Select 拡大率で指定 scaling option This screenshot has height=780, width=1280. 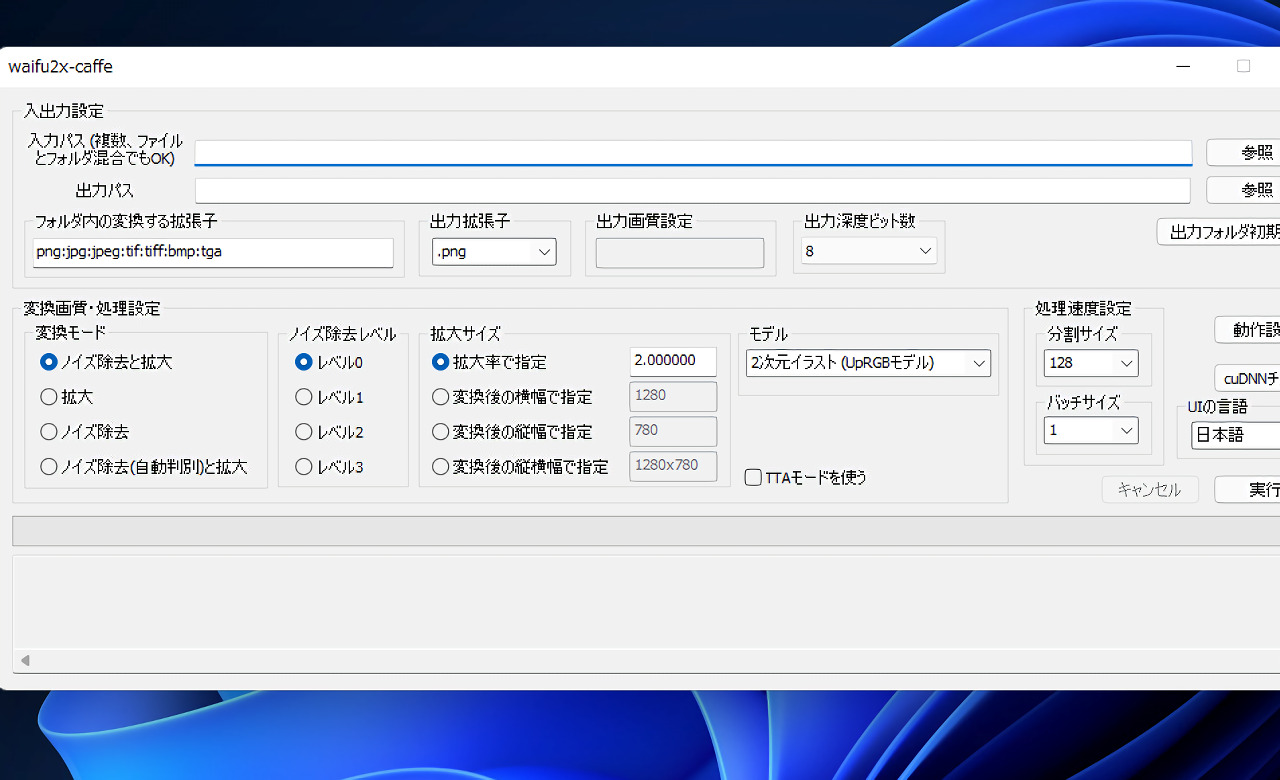coord(490,362)
